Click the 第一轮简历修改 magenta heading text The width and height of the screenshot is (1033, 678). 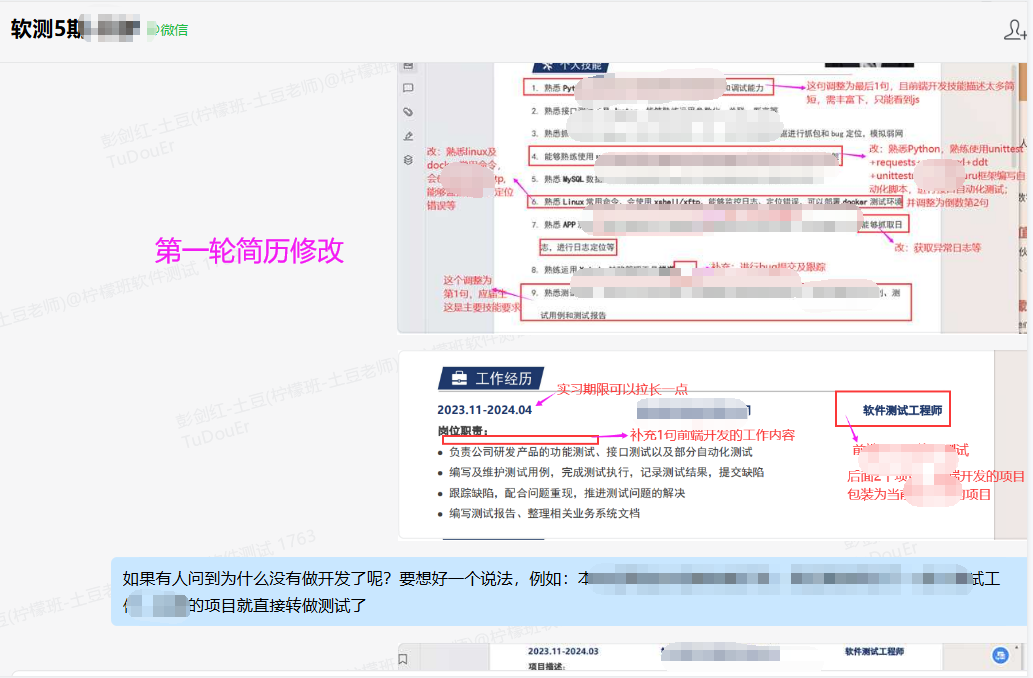tap(249, 250)
